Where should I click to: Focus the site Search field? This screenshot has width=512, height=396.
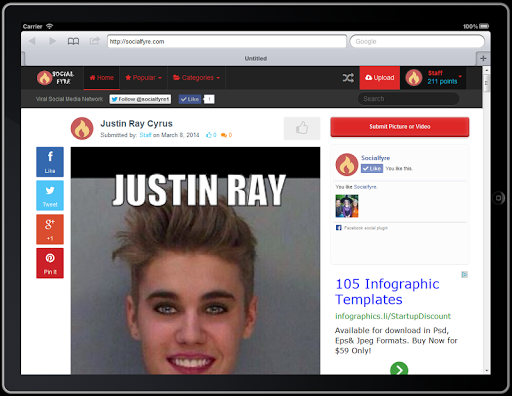click(409, 99)
